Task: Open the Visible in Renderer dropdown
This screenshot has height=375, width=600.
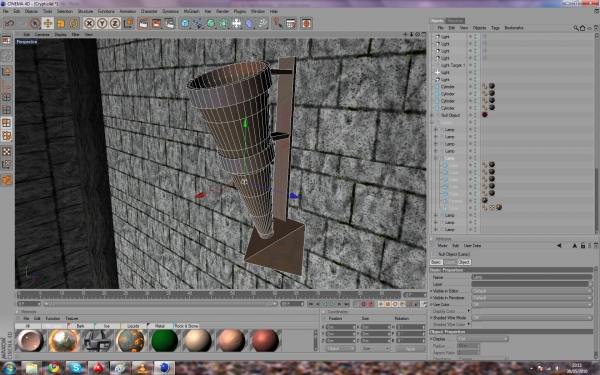Action: pyautogui.click(x=532, y=298)
